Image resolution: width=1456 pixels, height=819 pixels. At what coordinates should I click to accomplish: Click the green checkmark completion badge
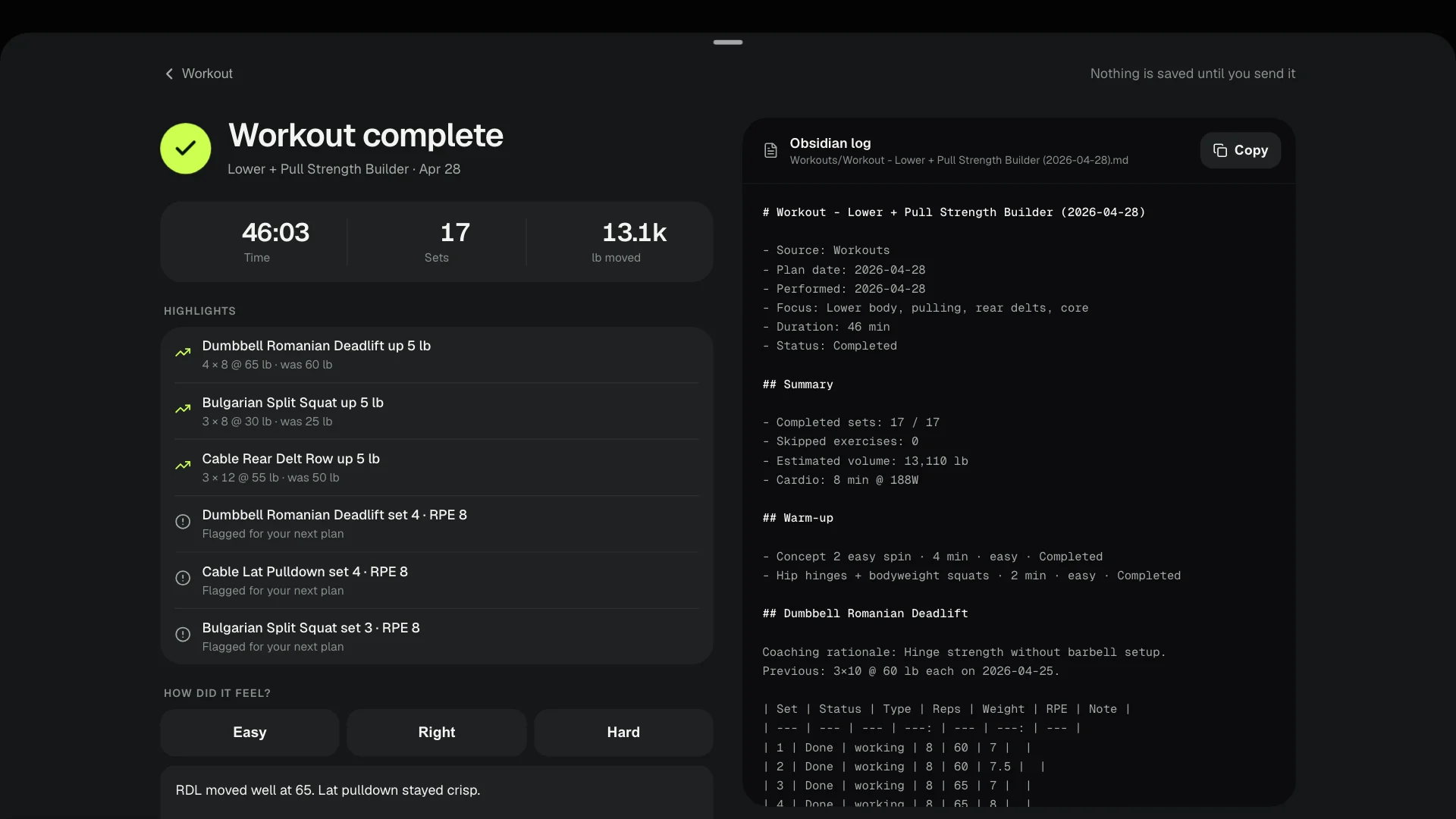186,149
